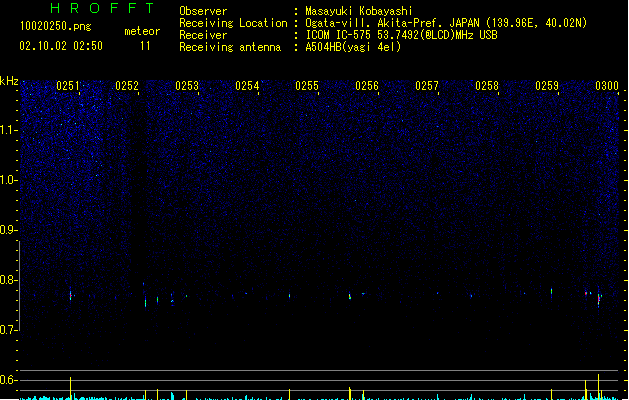629x400 pixels.
Task: Click the 0256 time marker
Action: tap(367, 86)
